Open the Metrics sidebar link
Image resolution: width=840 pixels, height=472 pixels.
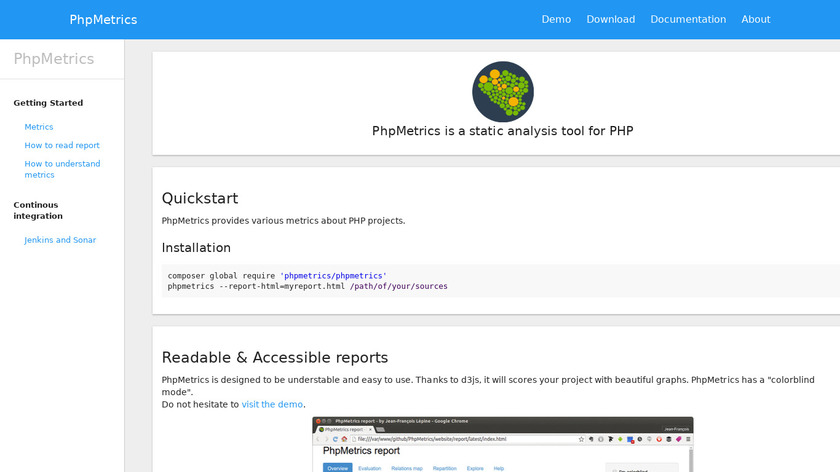point(39,127)
